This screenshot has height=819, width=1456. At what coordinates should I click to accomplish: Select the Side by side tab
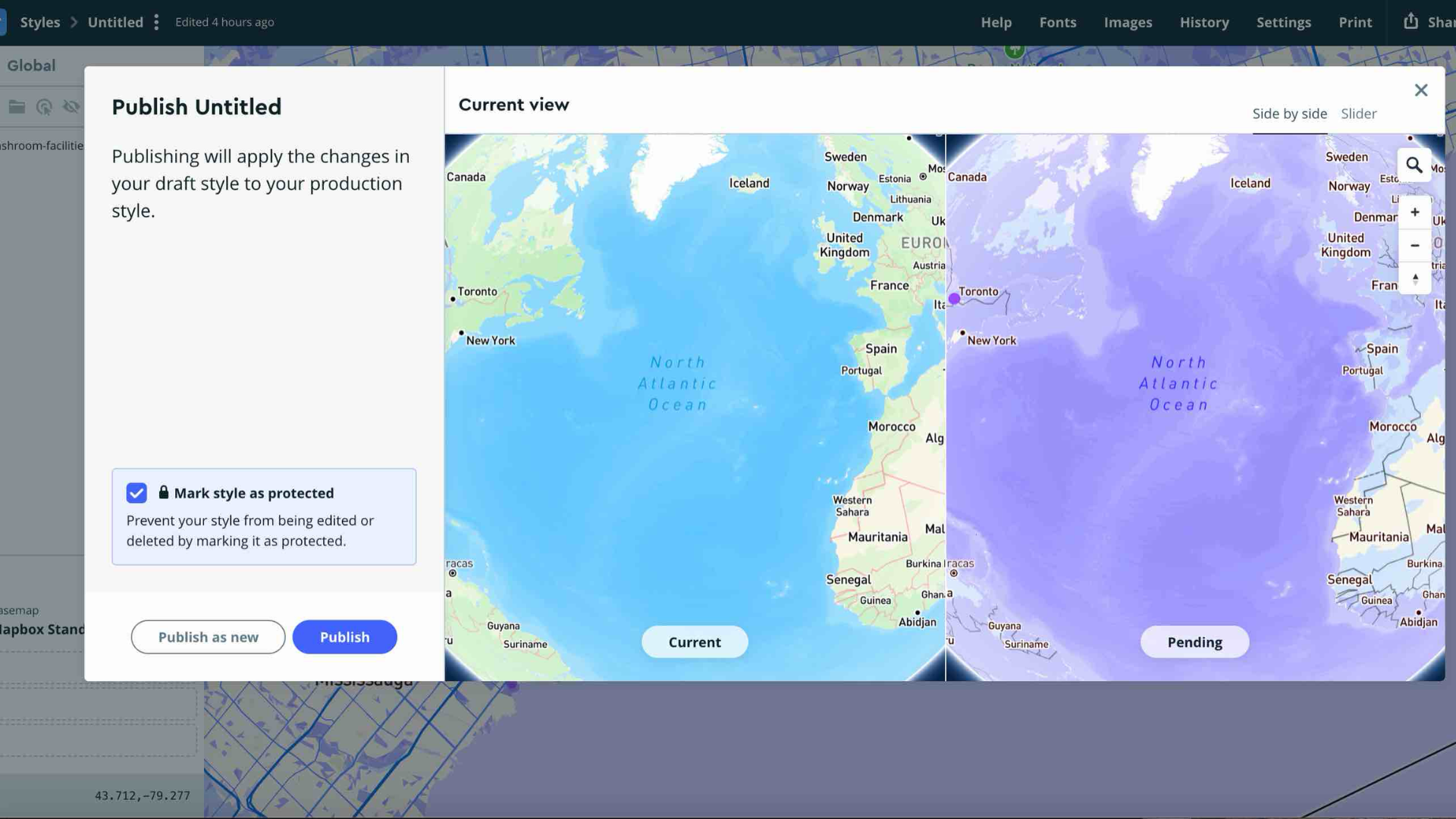coord(1289,114)
